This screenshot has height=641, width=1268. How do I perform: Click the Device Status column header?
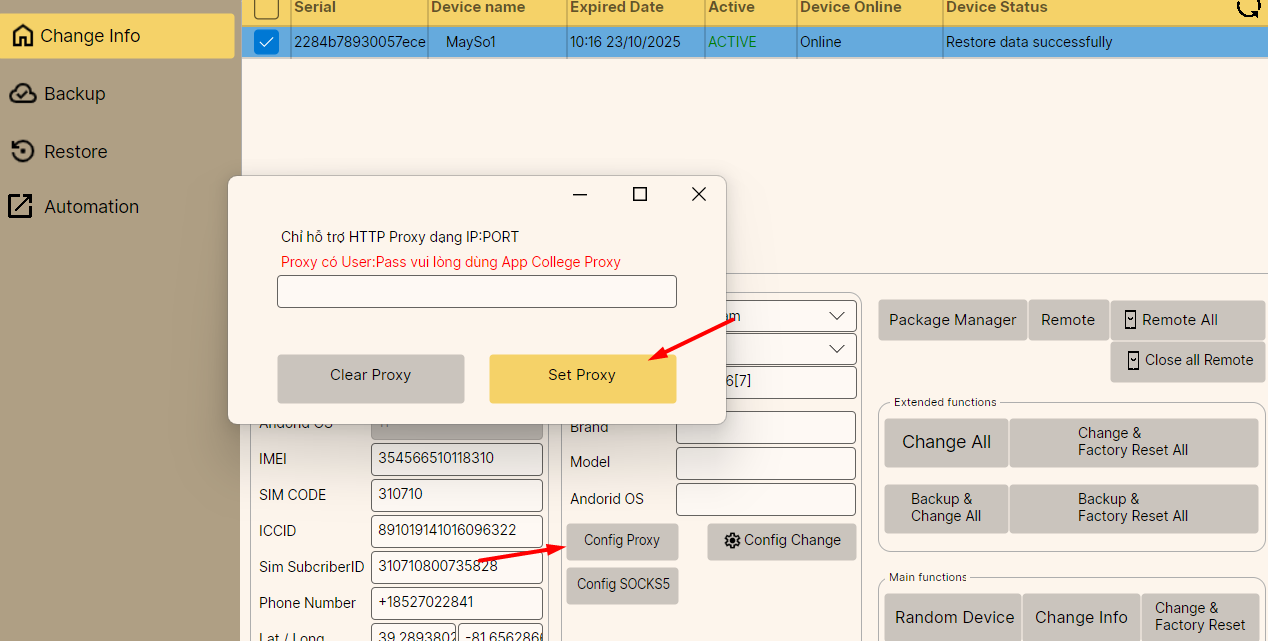(x=996, y=8)
